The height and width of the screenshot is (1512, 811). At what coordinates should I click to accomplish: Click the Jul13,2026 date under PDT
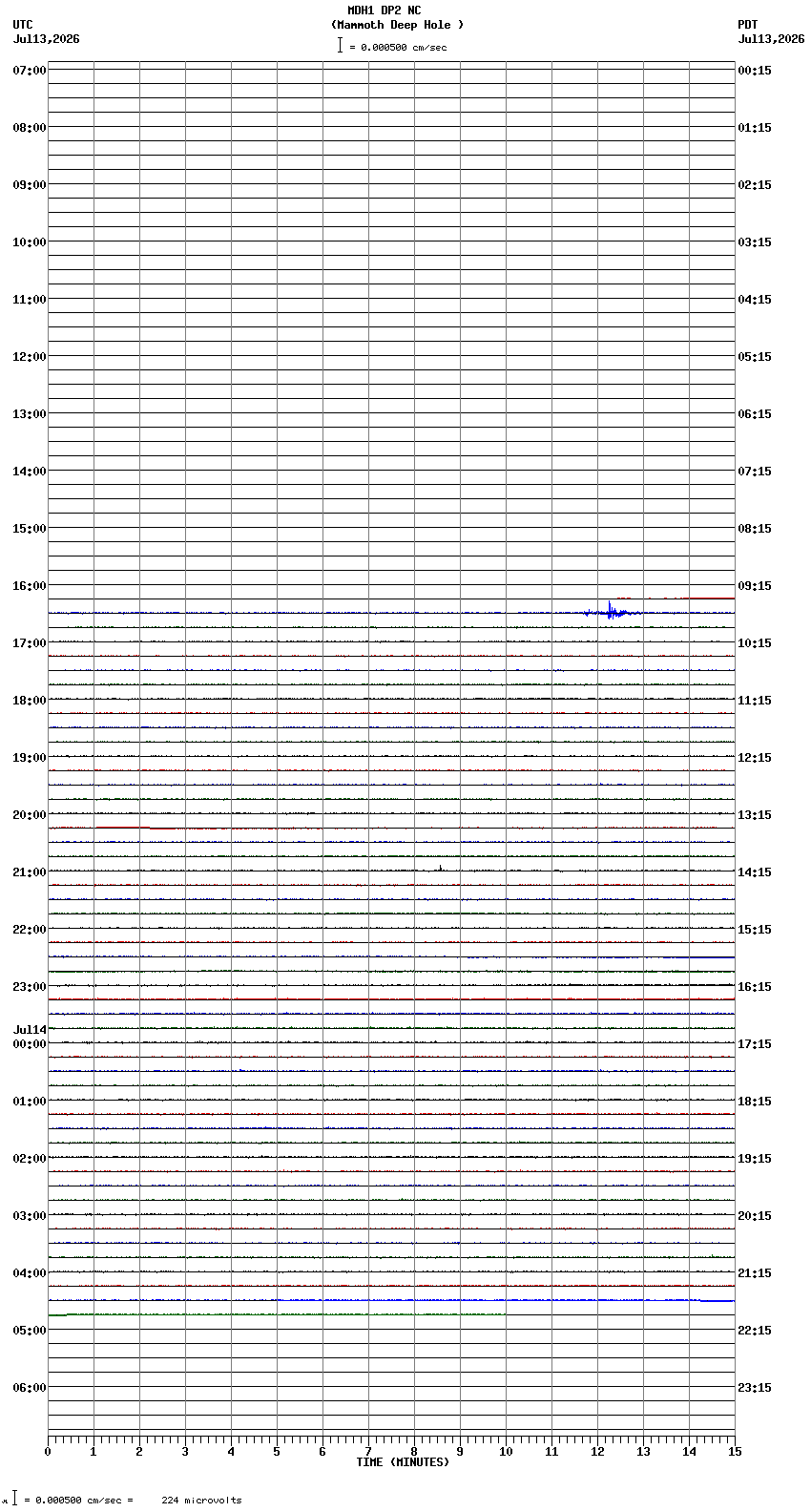click(771, 39)
